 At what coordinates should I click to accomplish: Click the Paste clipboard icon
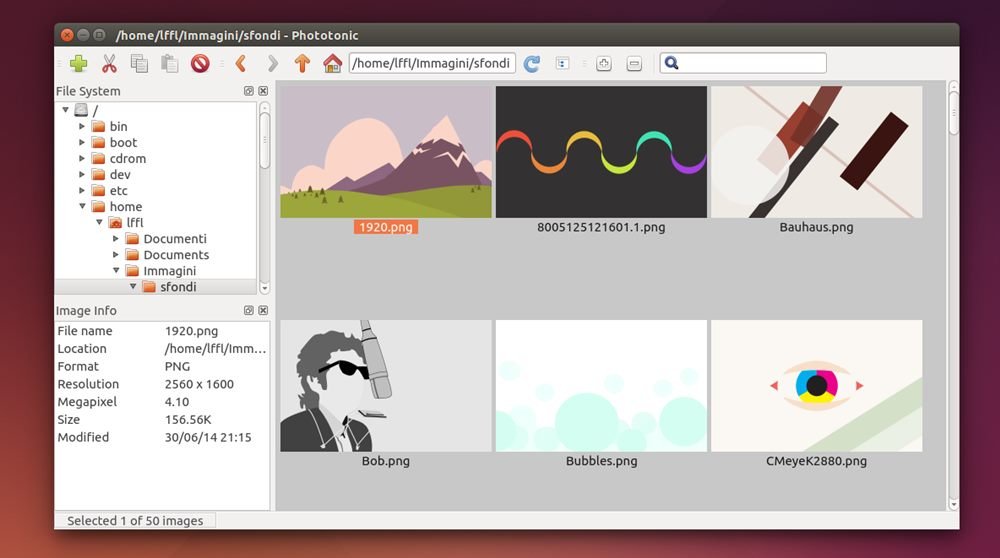point(170,63)
